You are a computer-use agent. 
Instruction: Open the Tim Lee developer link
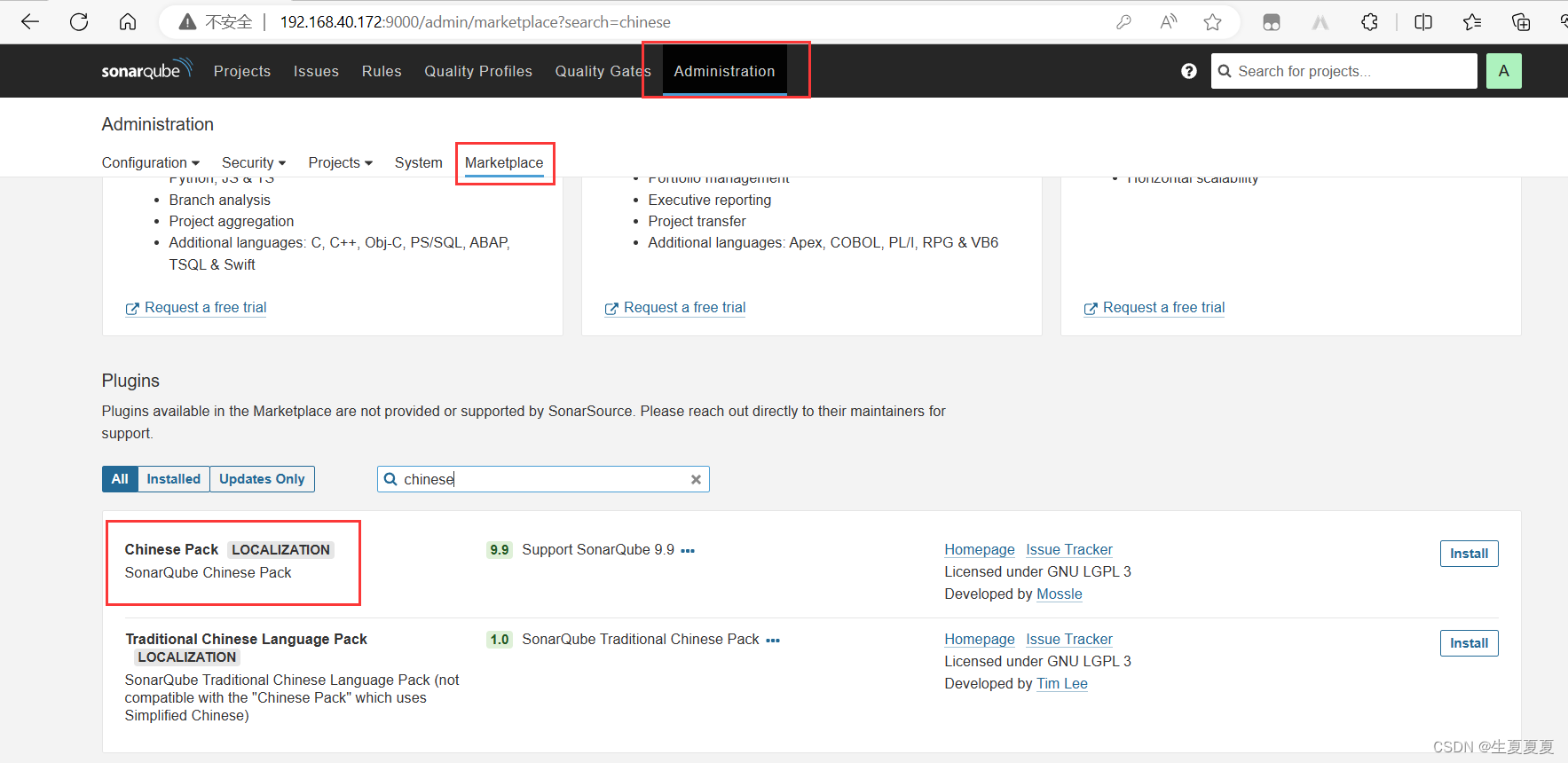[x=1062, y=684]
